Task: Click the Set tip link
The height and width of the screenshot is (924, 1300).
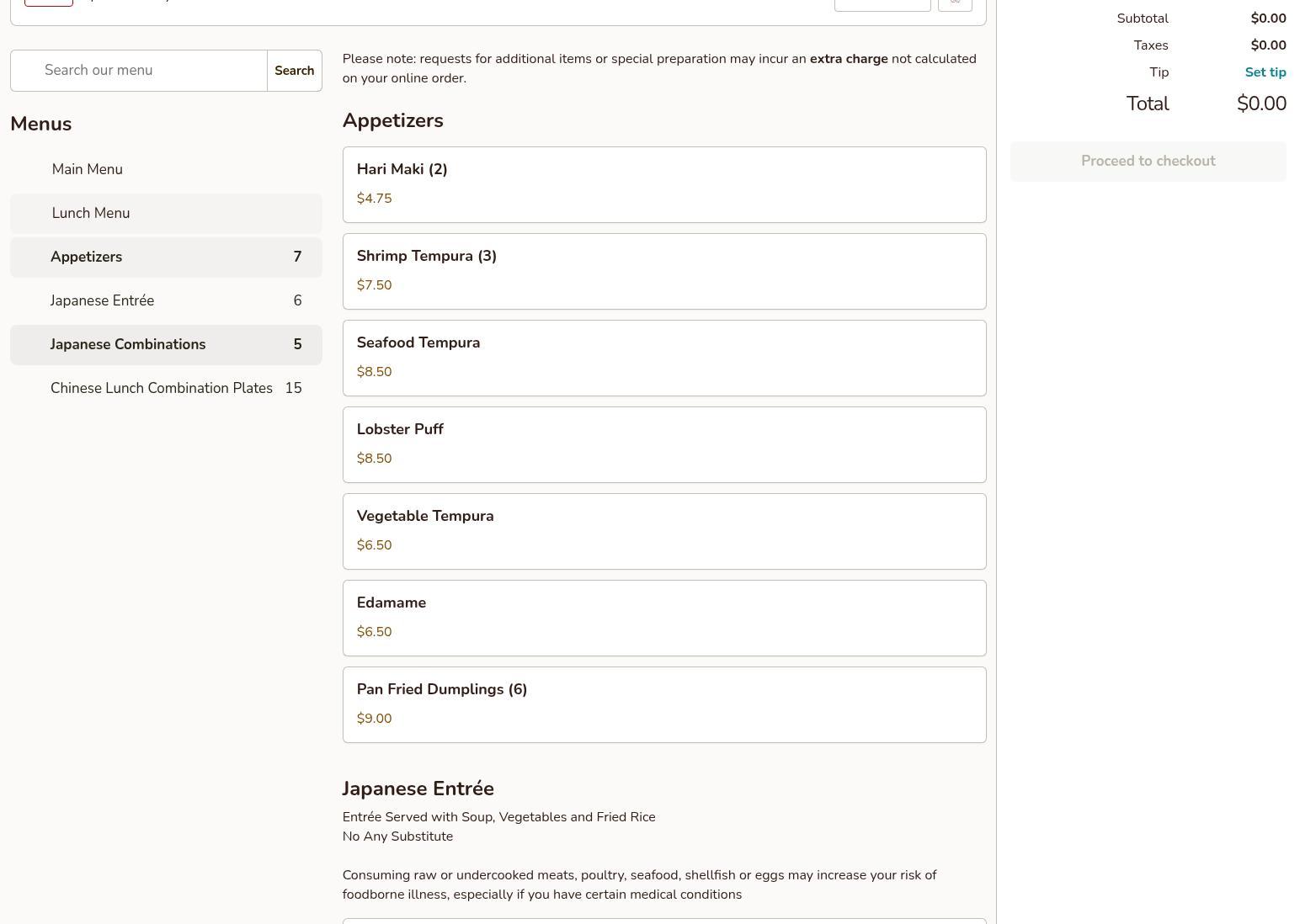Action: pyautogui.click(x=1265, y=72)
